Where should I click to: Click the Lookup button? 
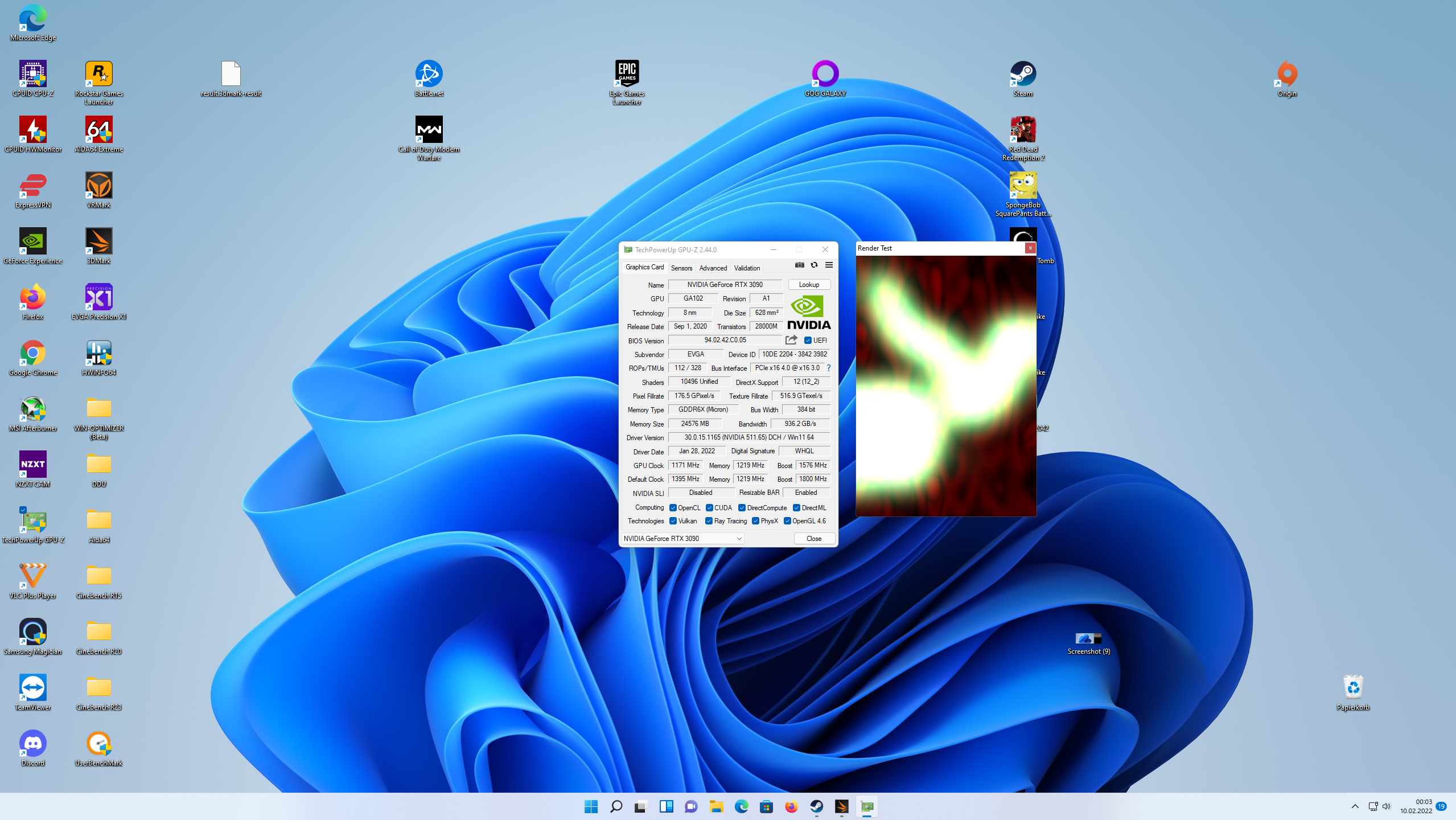point(808,285)
